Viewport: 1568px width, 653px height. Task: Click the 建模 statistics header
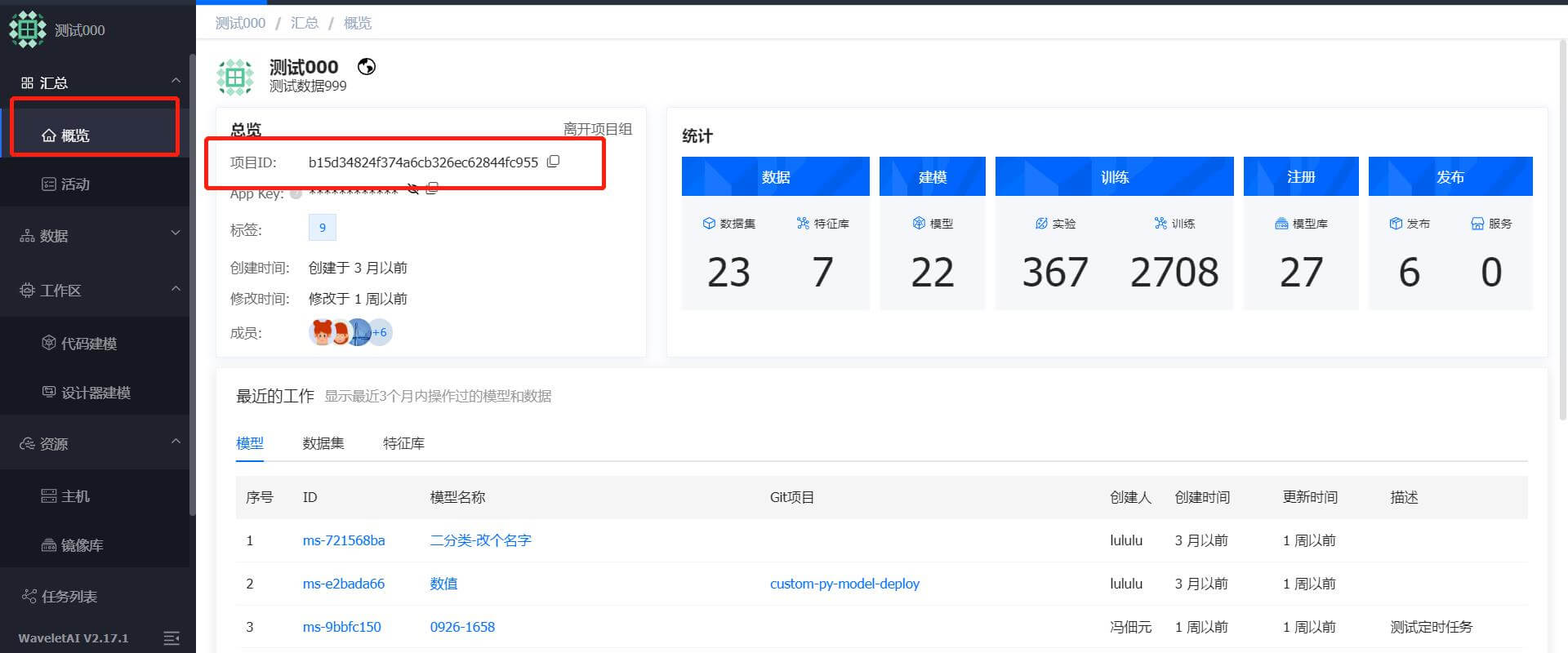tap(933, 176)
